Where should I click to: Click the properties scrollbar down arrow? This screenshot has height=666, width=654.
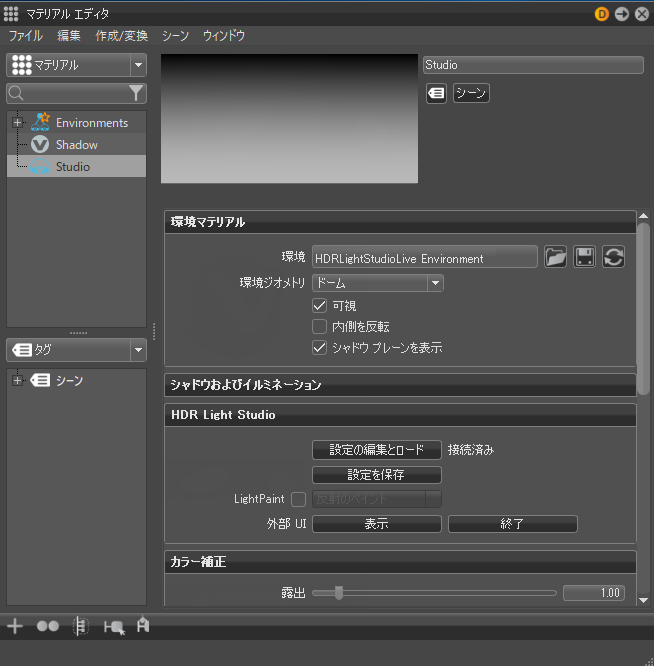(x=643, y=600)
